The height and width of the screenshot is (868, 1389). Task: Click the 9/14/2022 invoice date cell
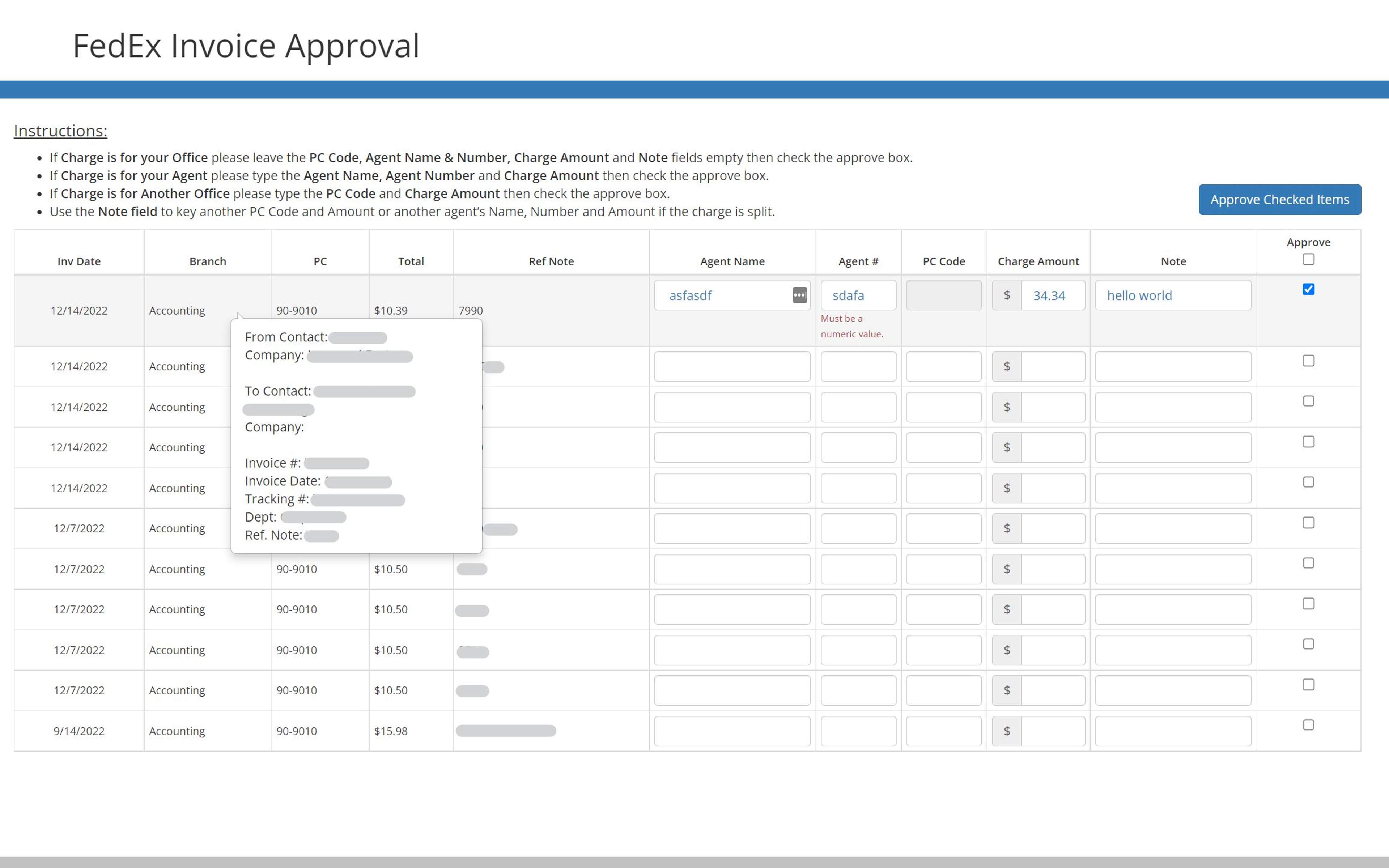(x=79, y=731)
